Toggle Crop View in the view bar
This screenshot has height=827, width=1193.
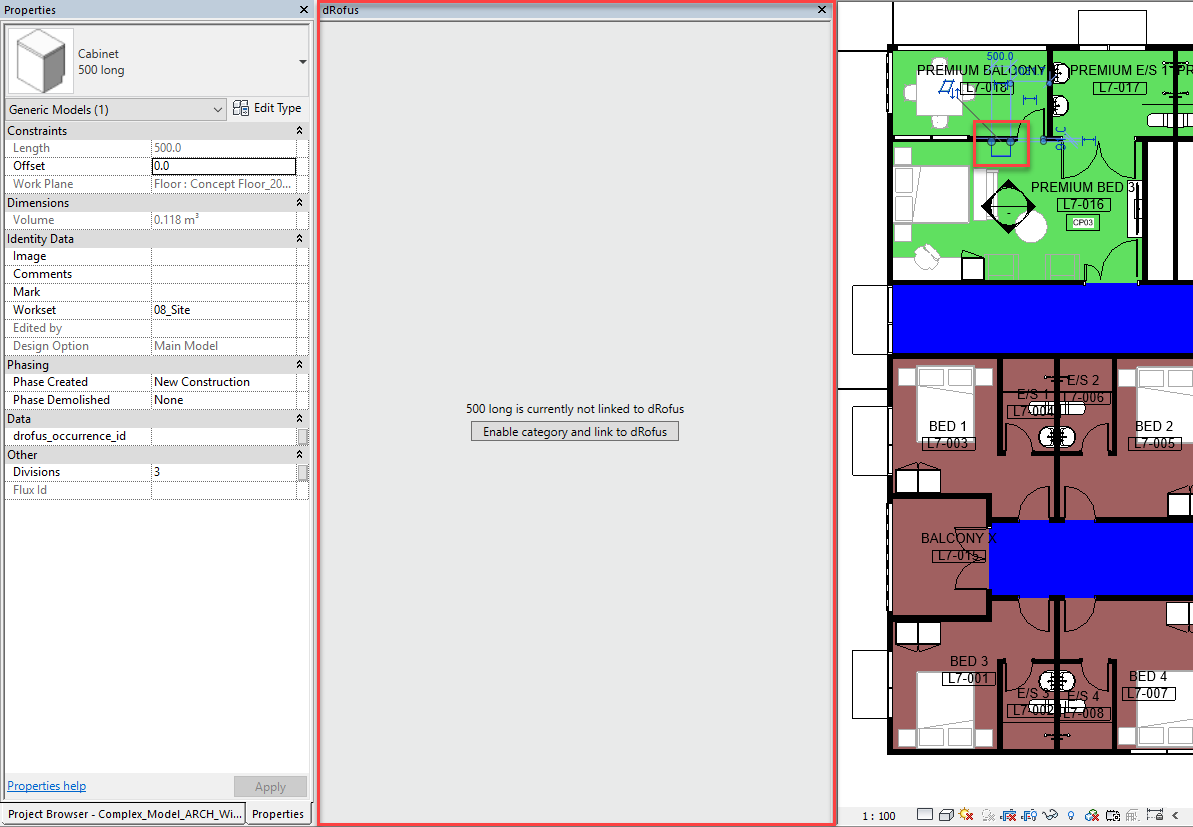pos(1008,816)
